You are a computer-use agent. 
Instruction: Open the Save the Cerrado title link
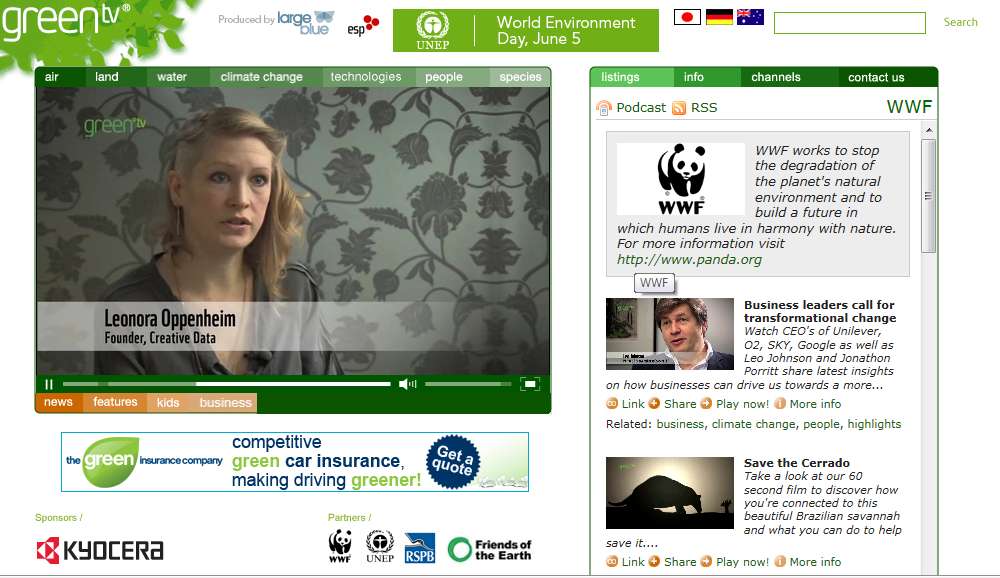tap(797, 463)
